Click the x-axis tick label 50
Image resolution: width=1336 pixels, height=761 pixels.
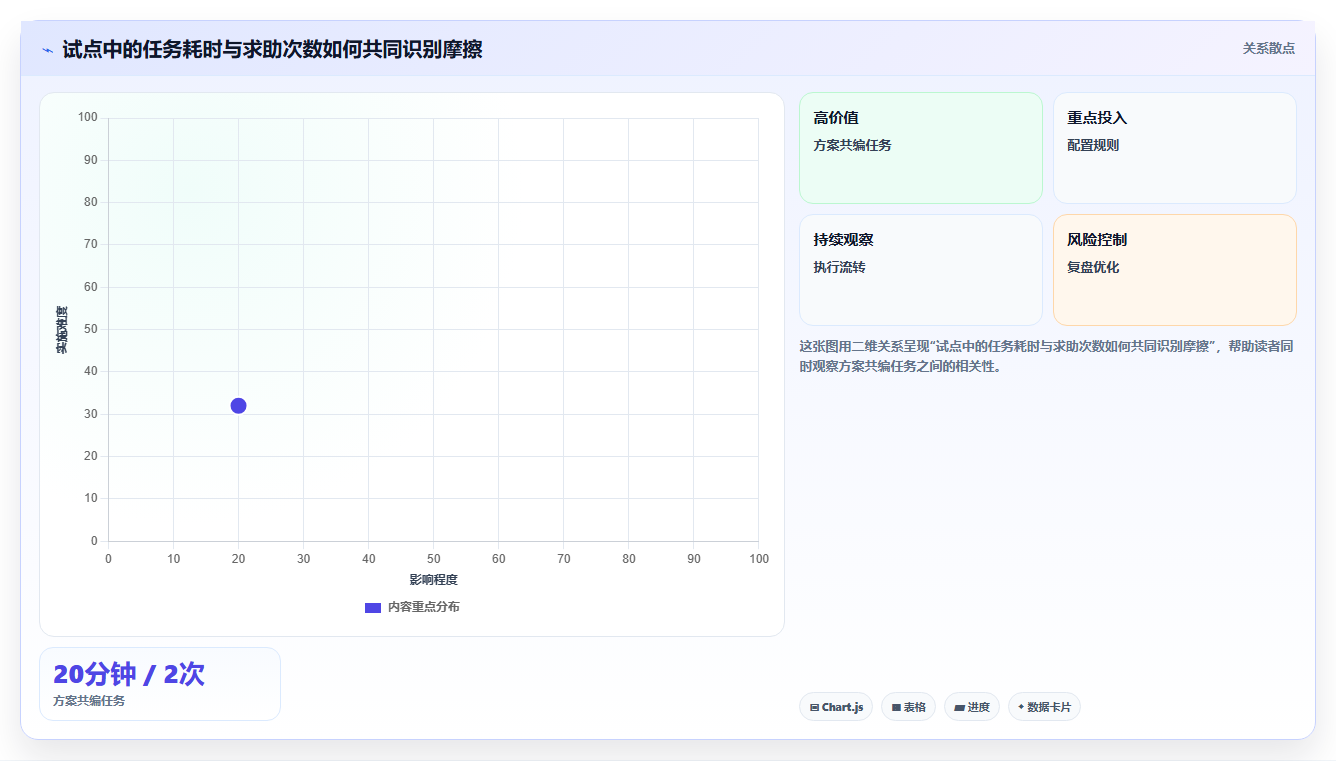pos(433,559)
